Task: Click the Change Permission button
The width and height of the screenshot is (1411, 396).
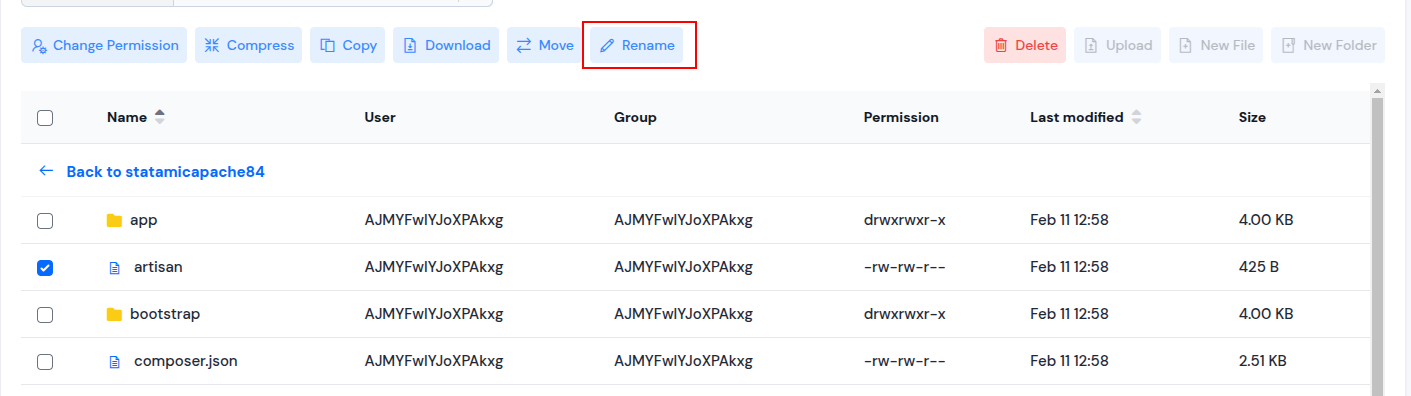Action: click(104, 45)
